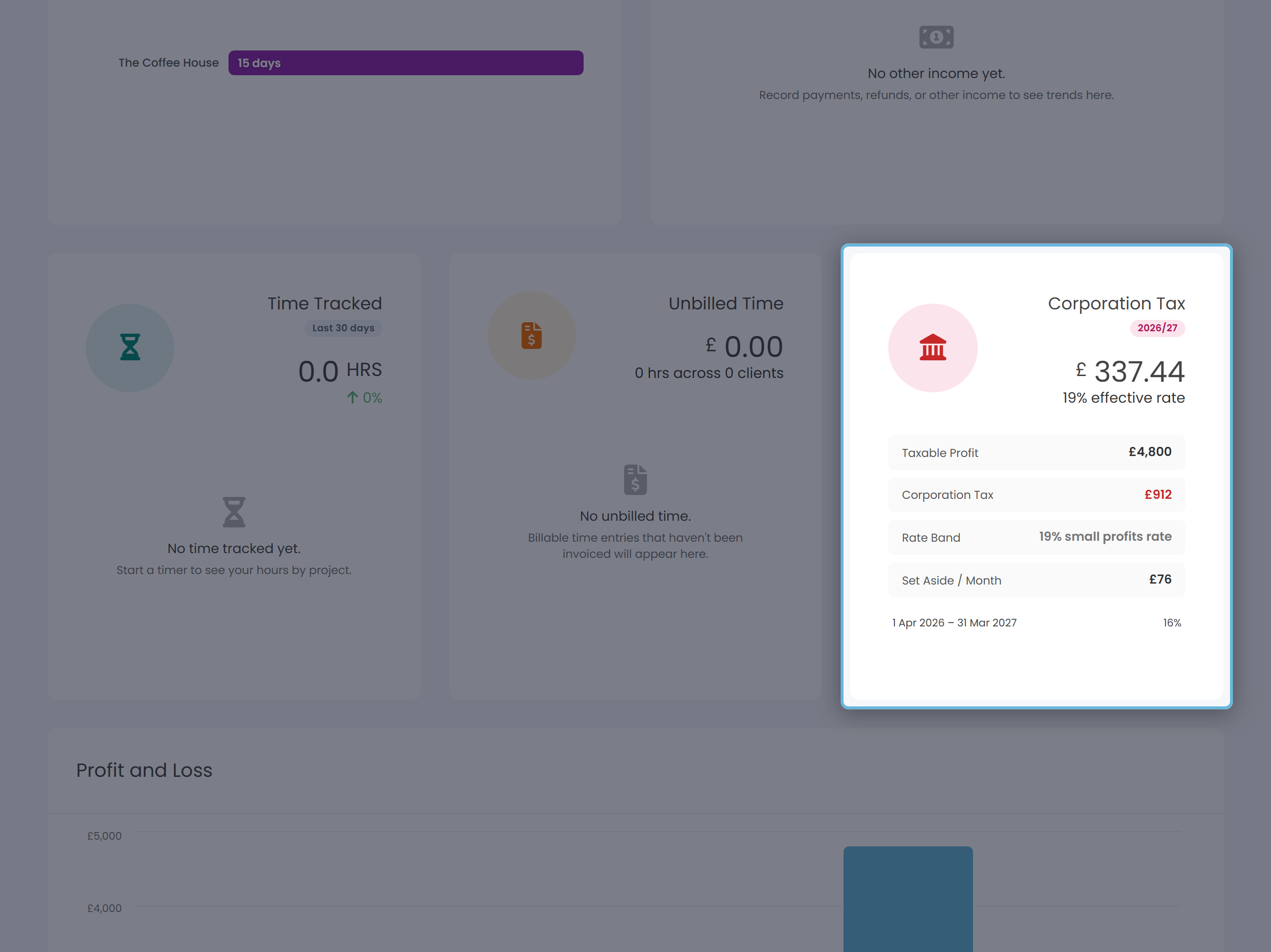Click the 19% small profits rate text
The height and width of the screenshot is (952, 1271).
tap(1105, 536)
